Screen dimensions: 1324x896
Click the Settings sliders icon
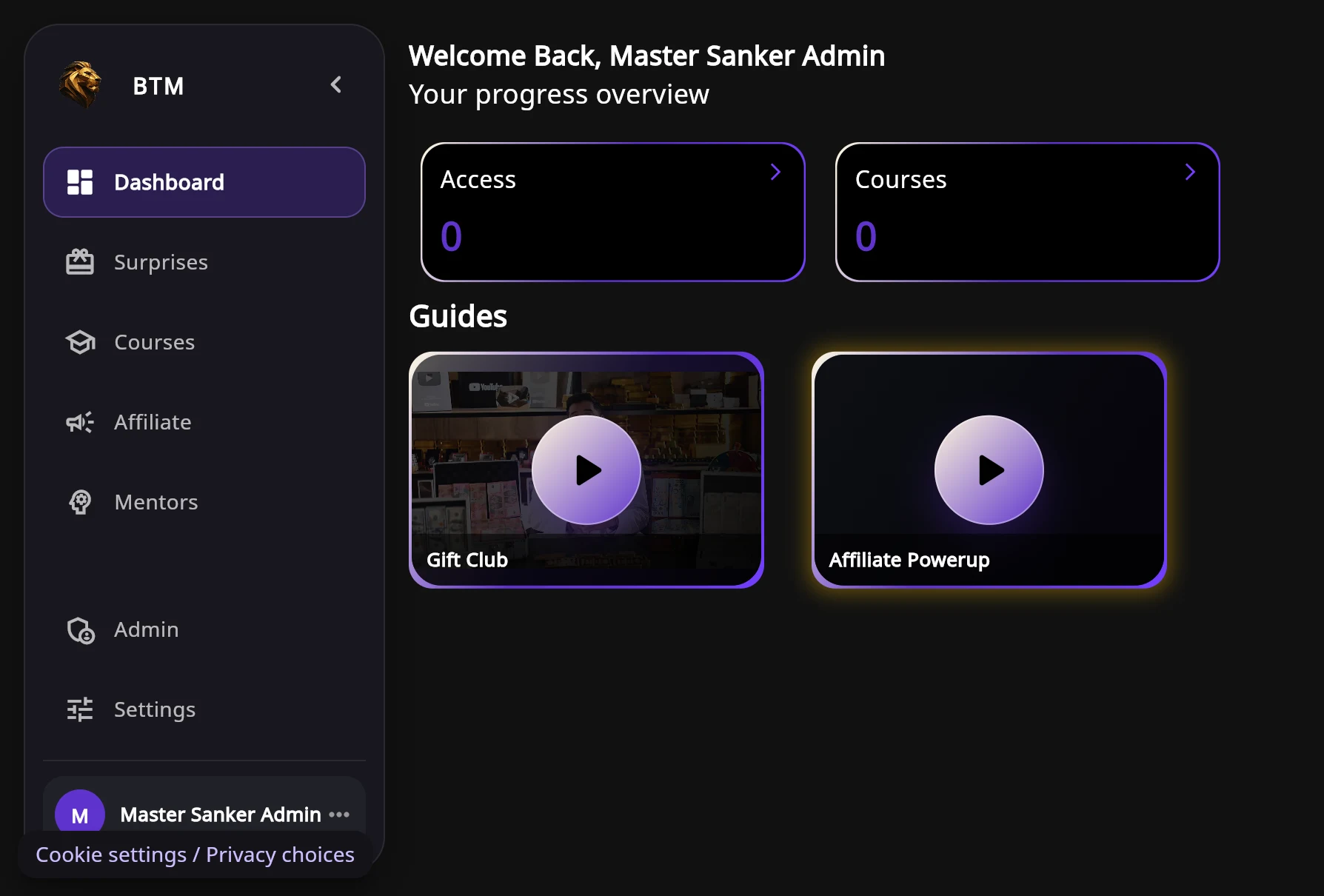click(80, 709)
